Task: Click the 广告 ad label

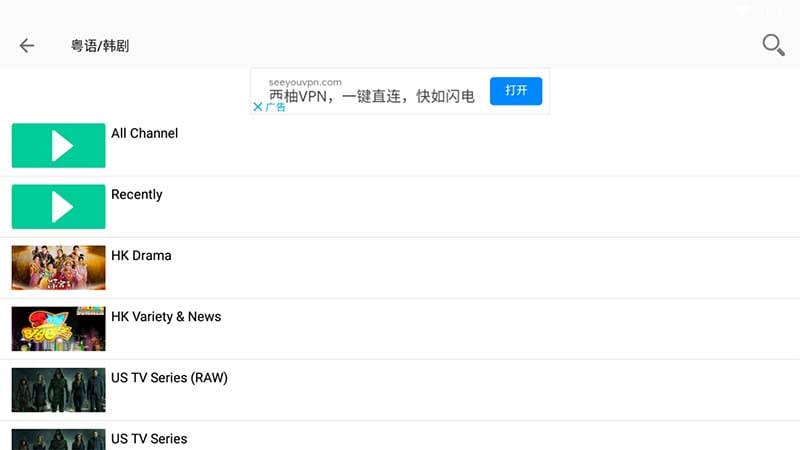Action: pyautogui.click(x=276, y=107)
